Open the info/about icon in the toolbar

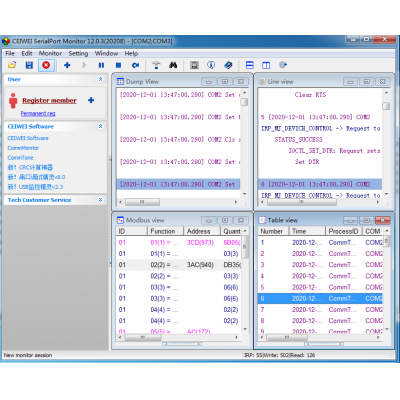(x=211, y=65)
